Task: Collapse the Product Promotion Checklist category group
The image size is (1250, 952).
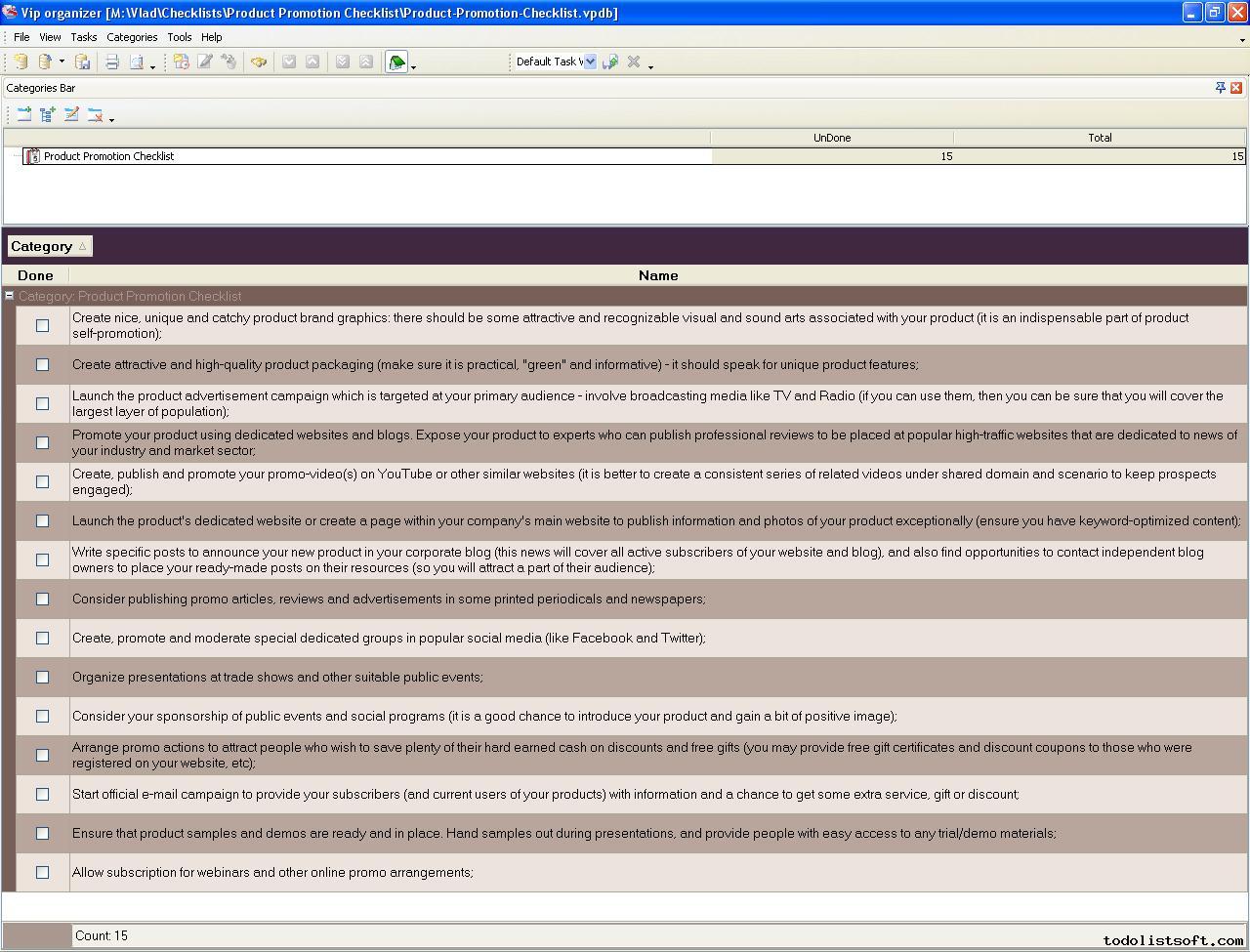Action: point(10,296)
